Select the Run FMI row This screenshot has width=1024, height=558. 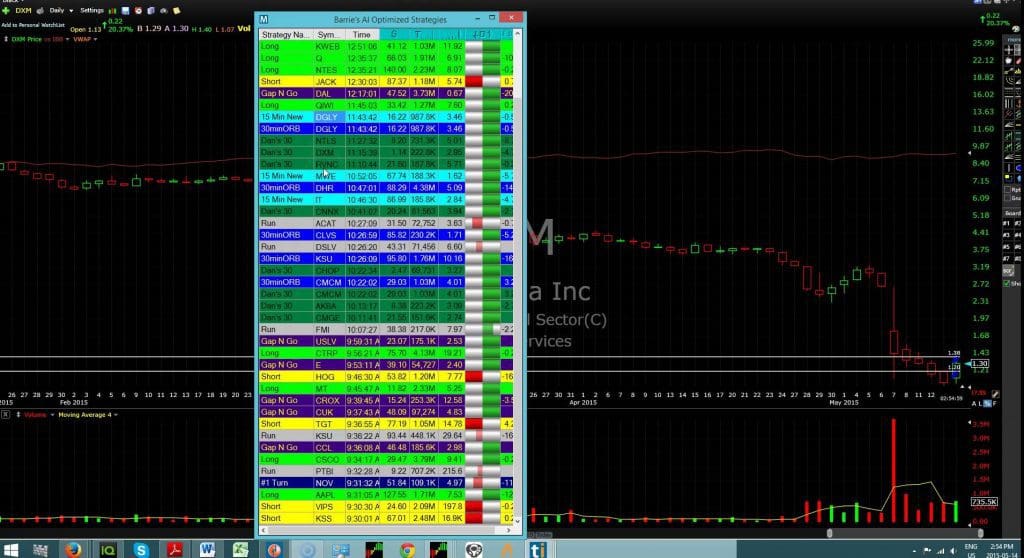(386, 329)
